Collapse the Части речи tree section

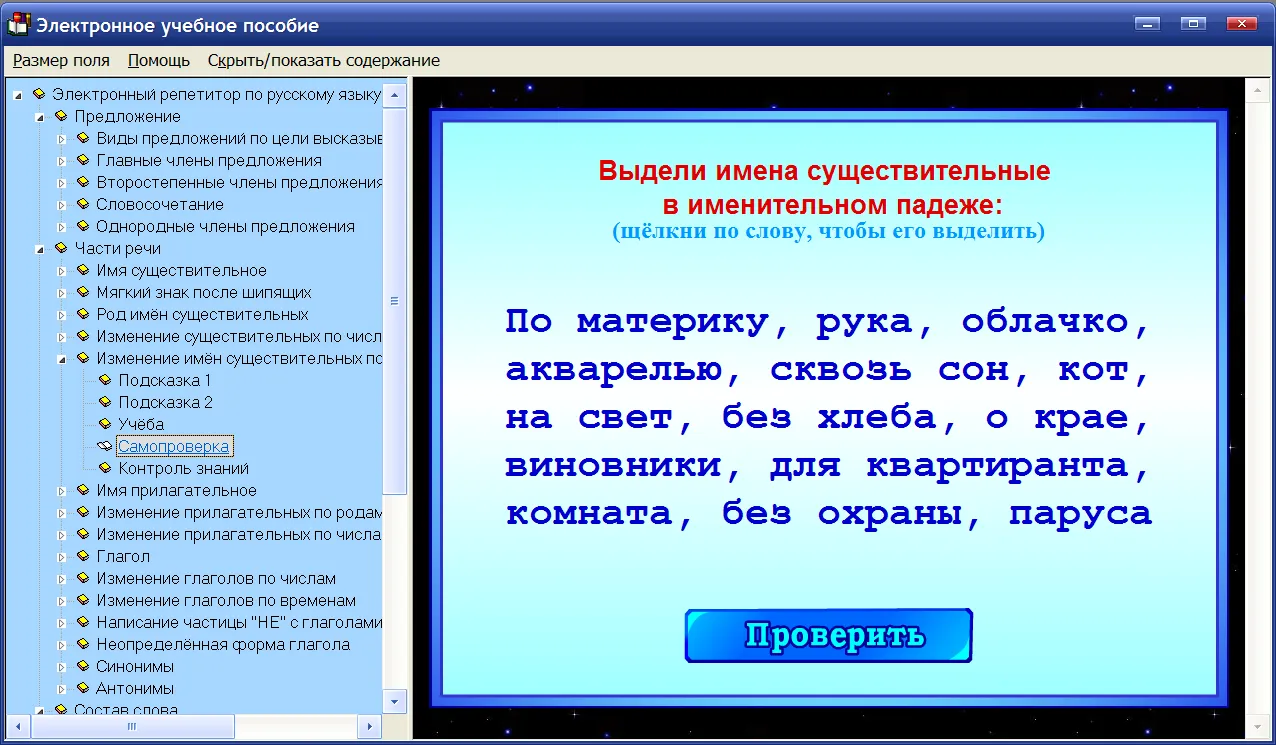(x=39, y=248)
